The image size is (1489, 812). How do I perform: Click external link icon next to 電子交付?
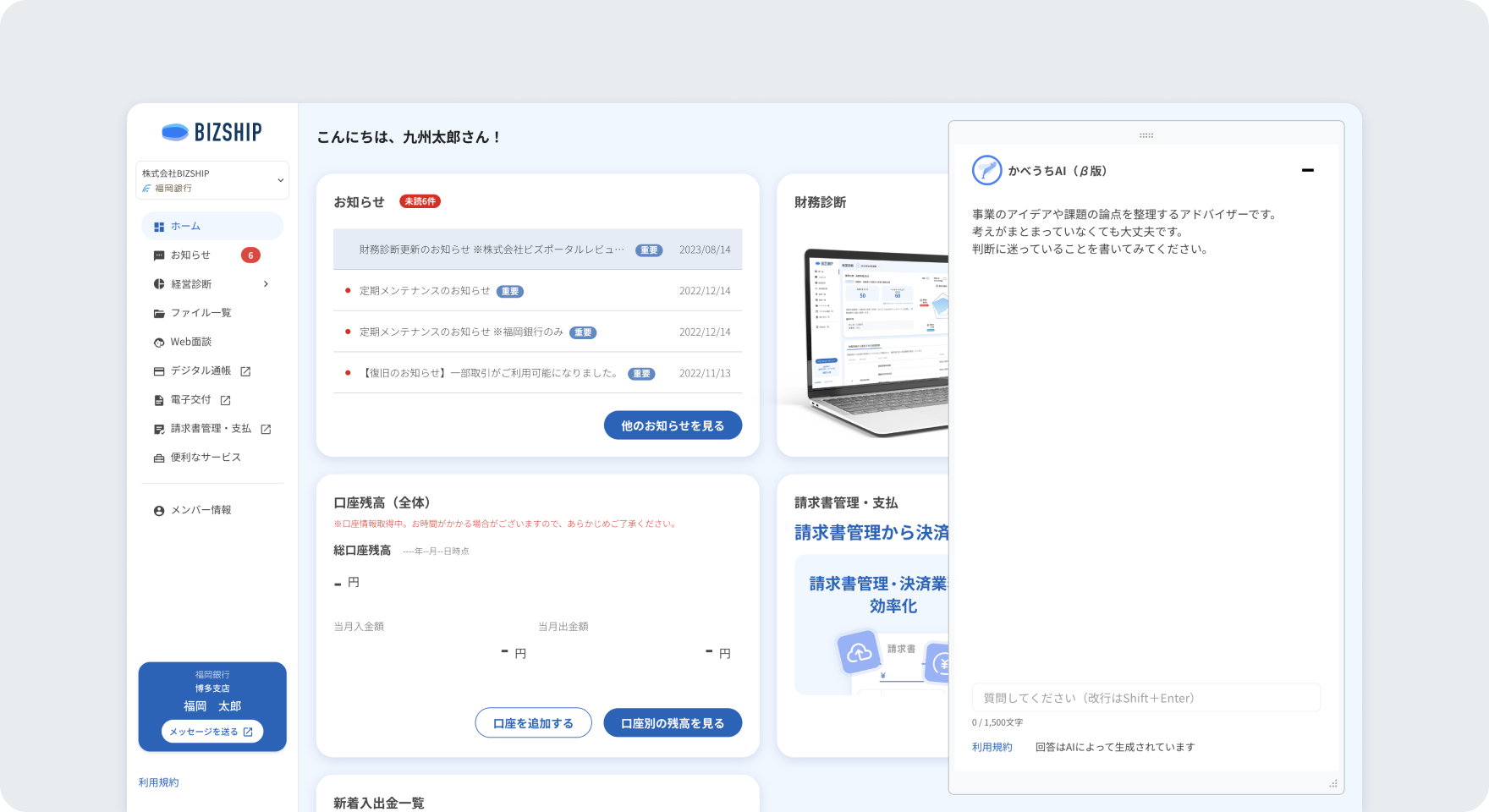(x=225, y=400)
